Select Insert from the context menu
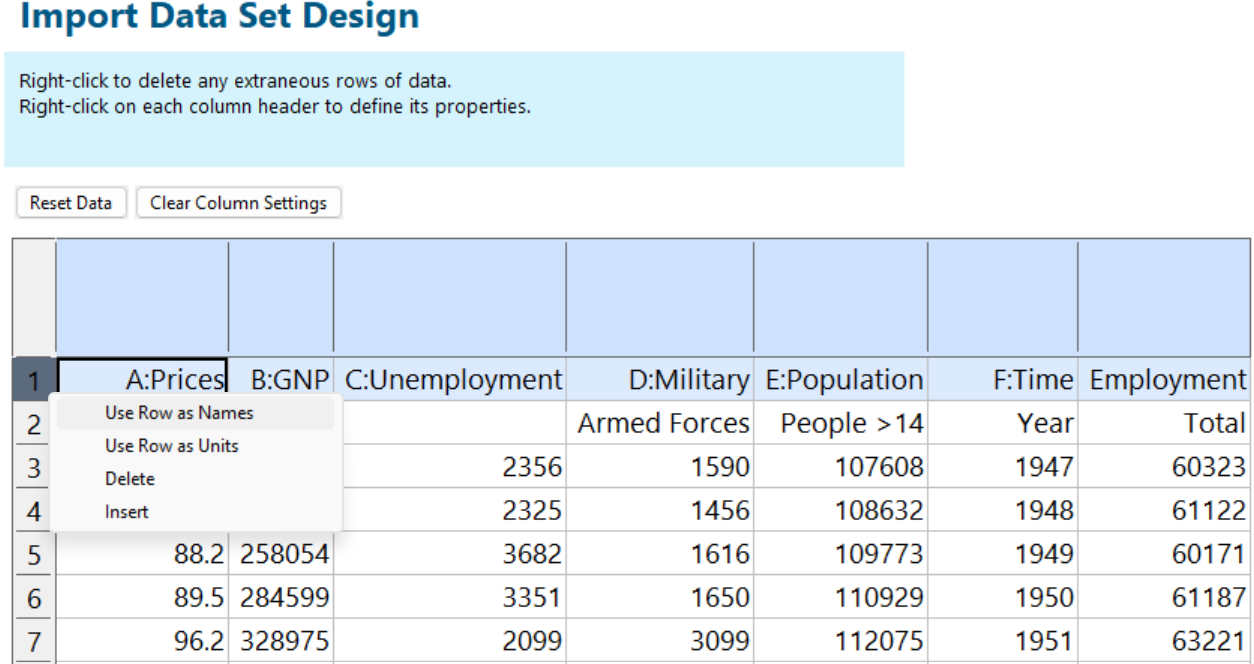 point(196,512)
